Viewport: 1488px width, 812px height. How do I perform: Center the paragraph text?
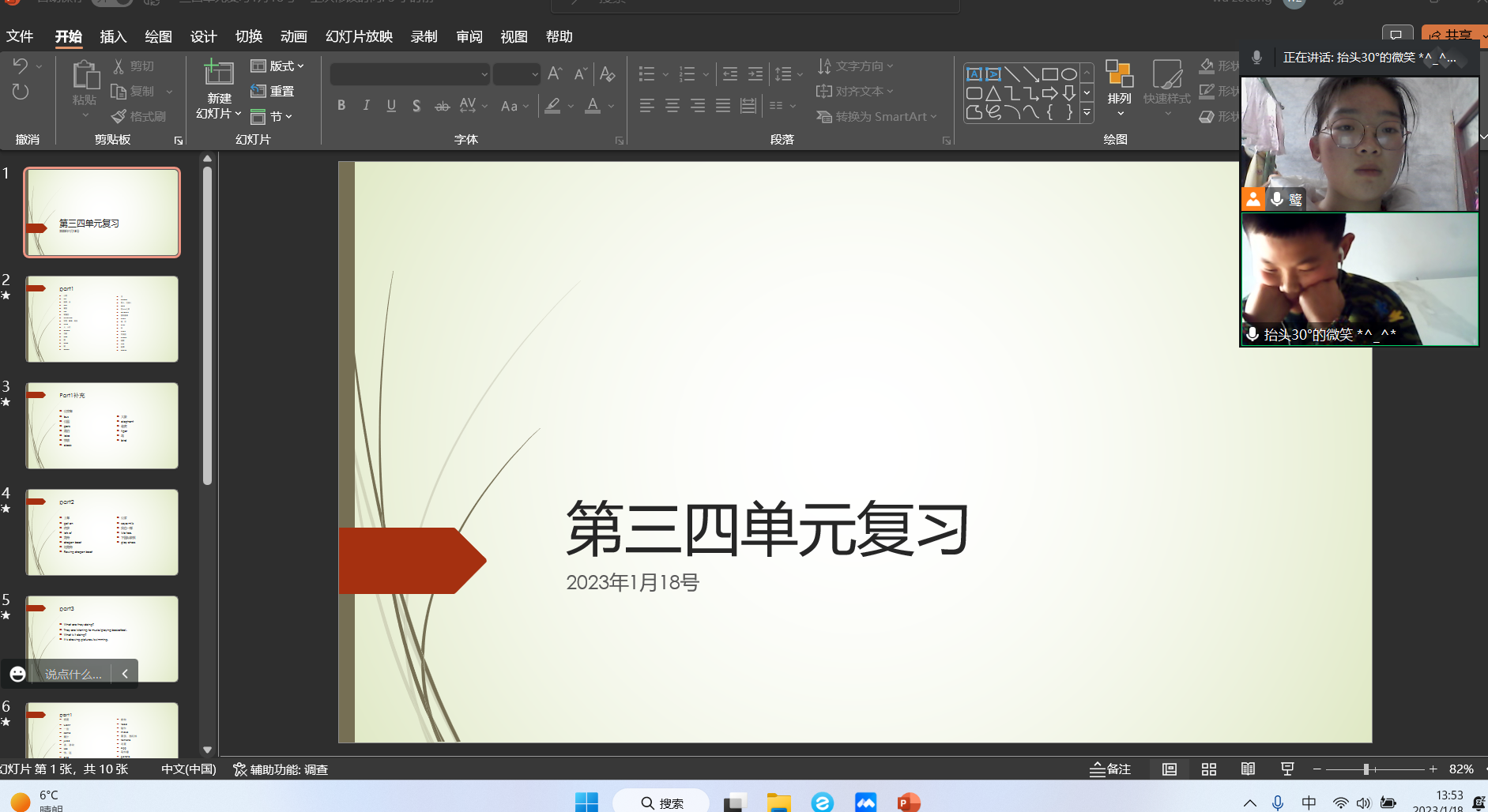672,106
